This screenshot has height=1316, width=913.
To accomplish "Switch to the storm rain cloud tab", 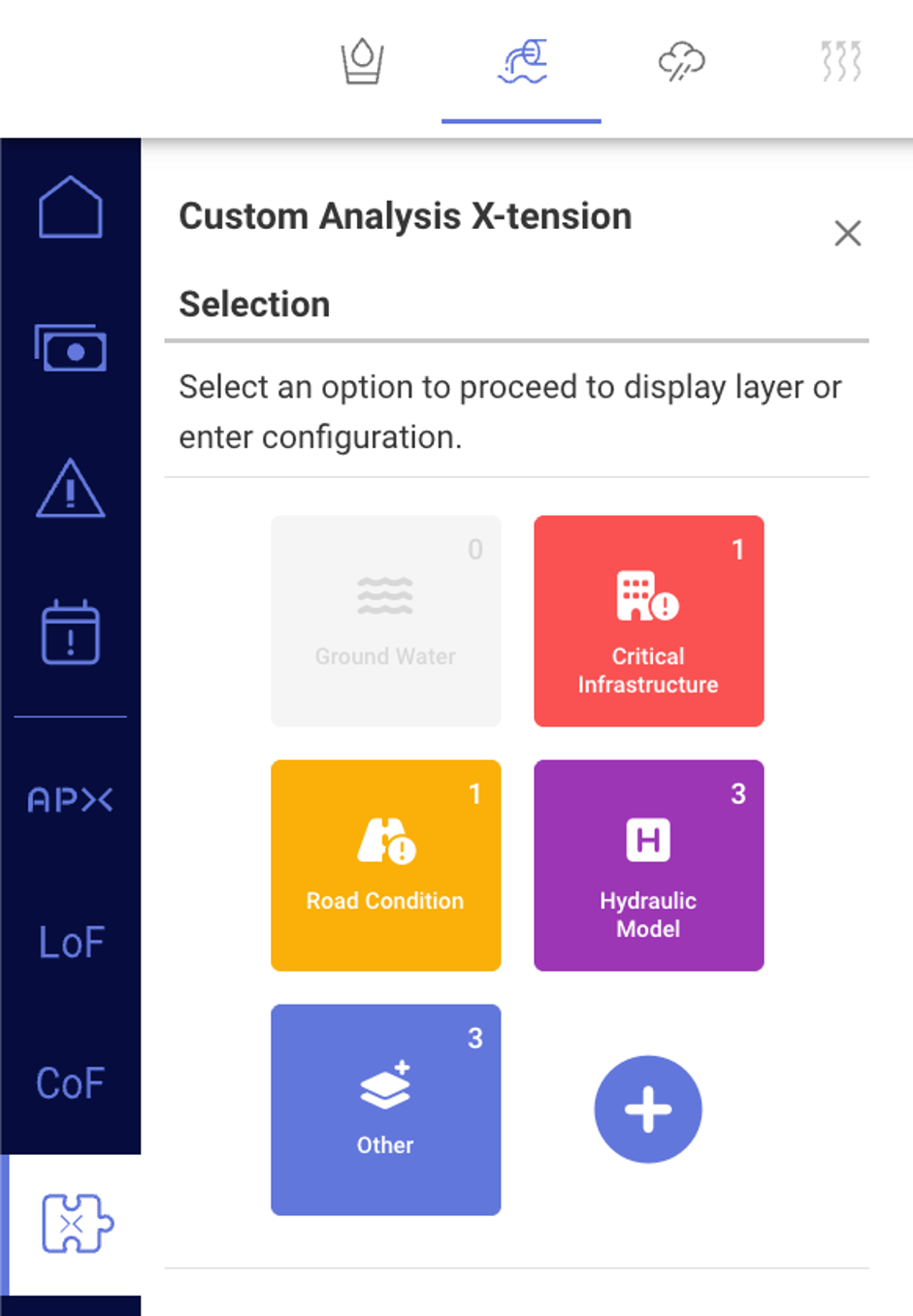I will pos(681,62).
